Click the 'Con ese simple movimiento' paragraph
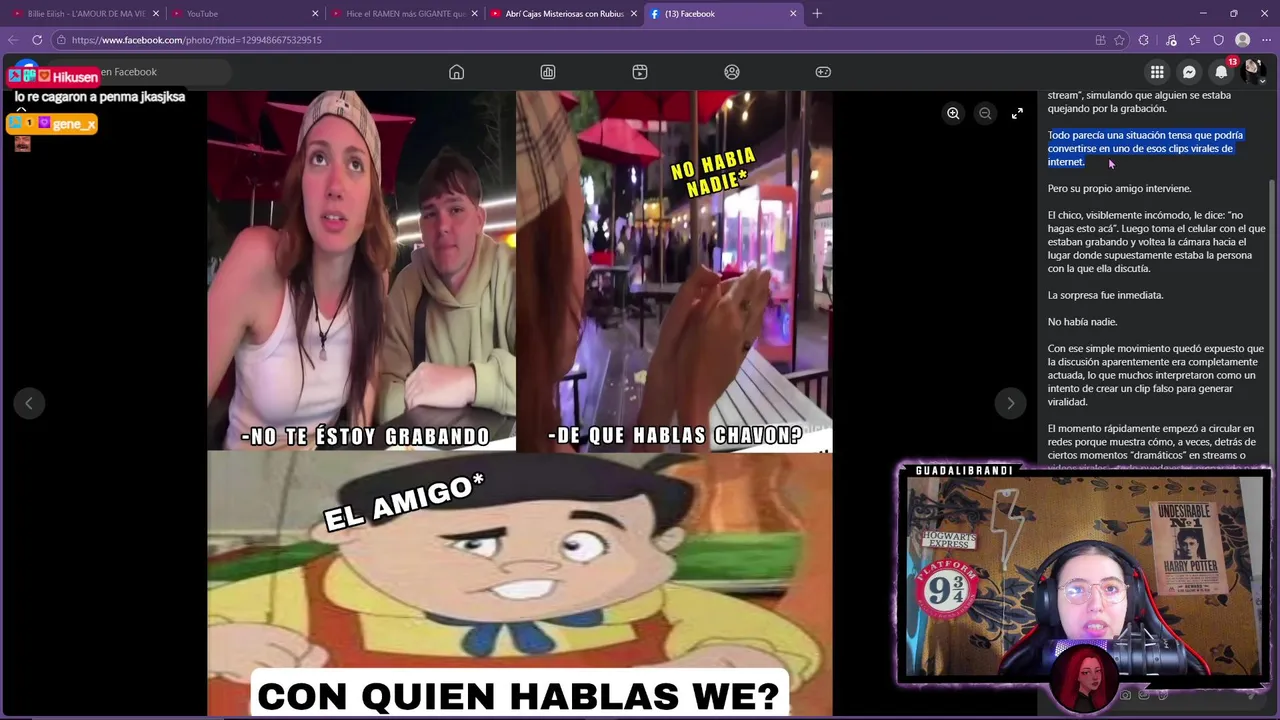The image size is (1280, 720). click(1156, 375)
